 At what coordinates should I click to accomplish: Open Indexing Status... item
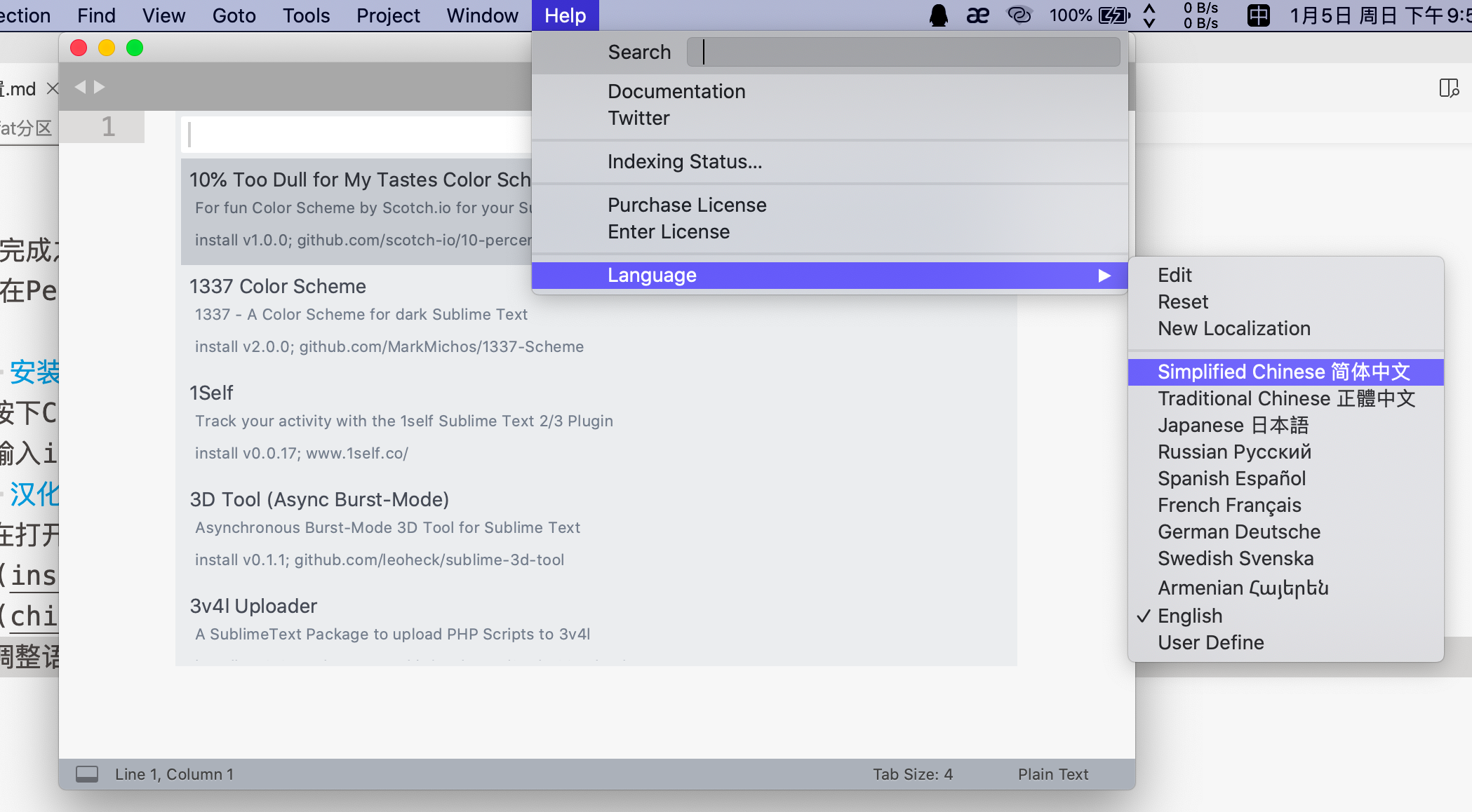[829, 161]
